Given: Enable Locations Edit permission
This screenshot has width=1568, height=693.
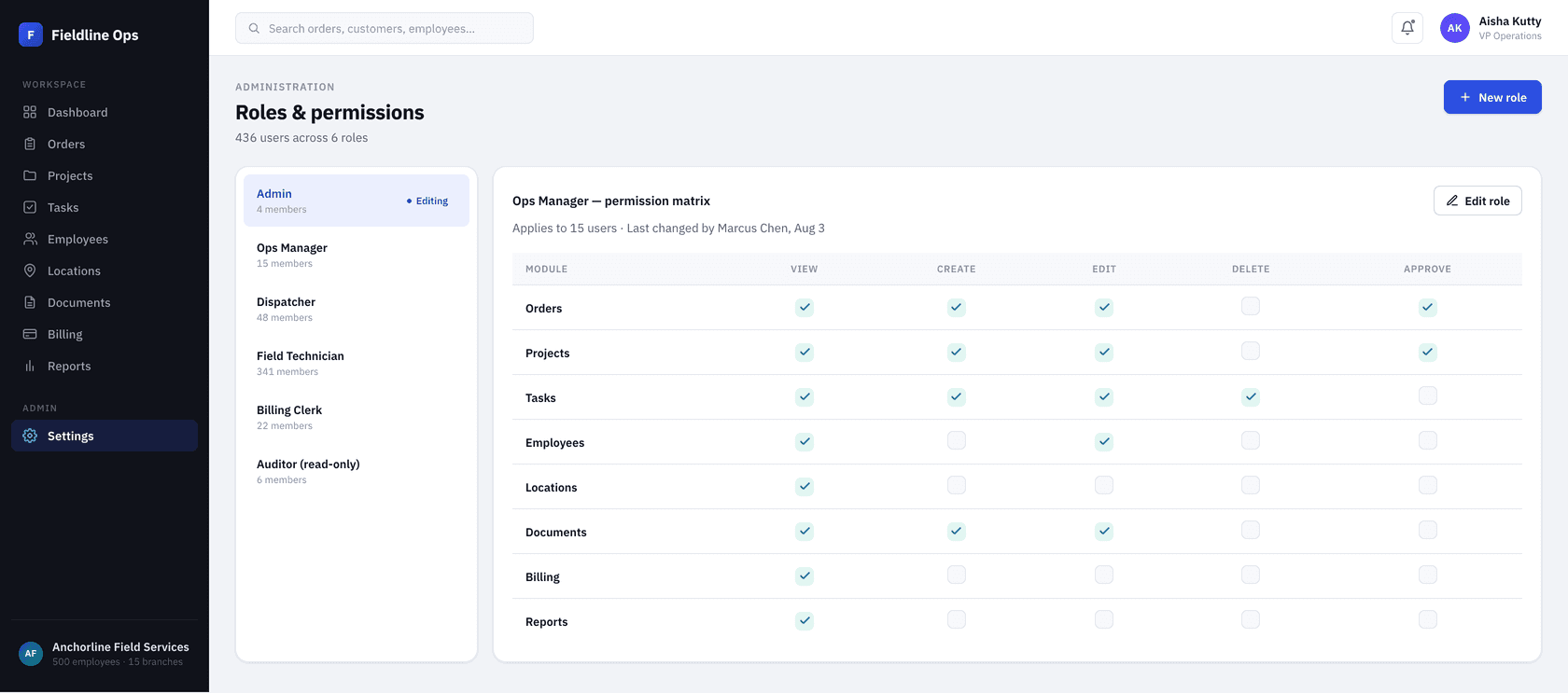Looking at the screenshot, I should click(1104, 485).
